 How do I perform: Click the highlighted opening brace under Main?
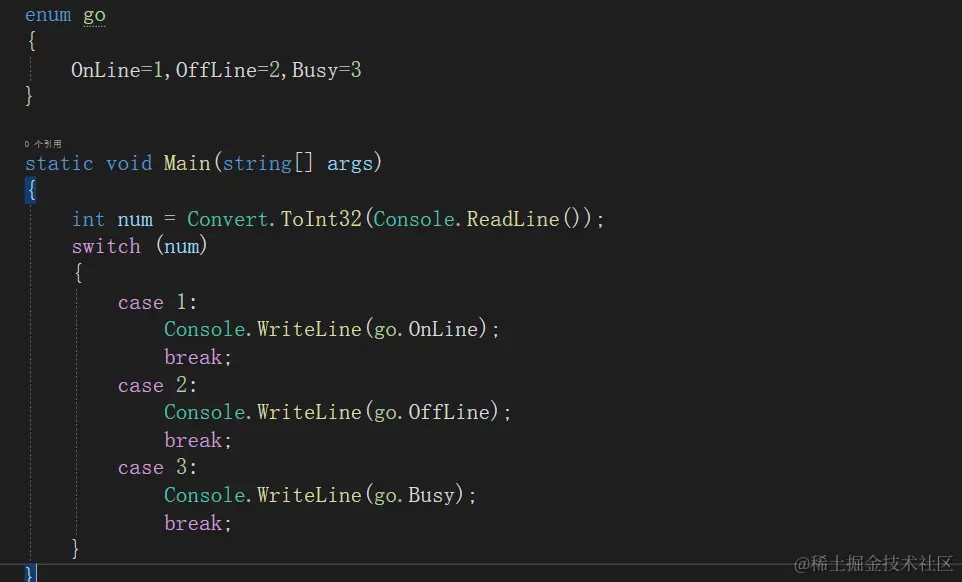[x=31, y=190]
